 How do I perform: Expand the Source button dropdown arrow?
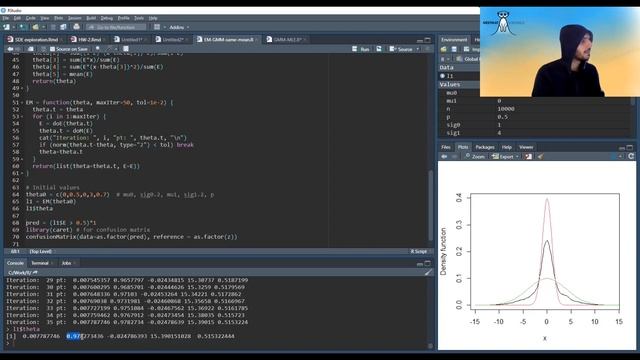point(418,49)
